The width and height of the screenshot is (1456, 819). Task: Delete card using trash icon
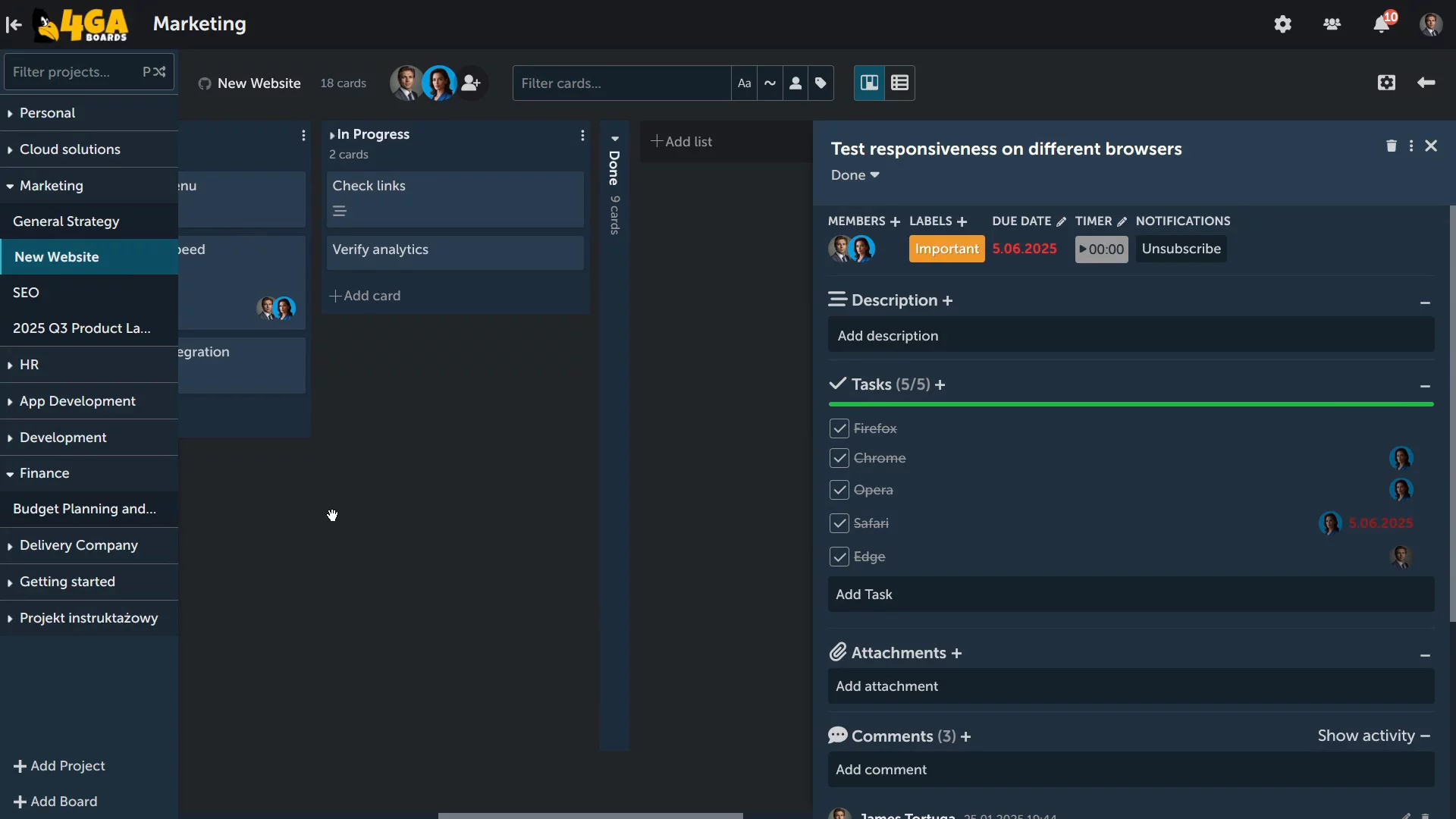click(1392, 146)
